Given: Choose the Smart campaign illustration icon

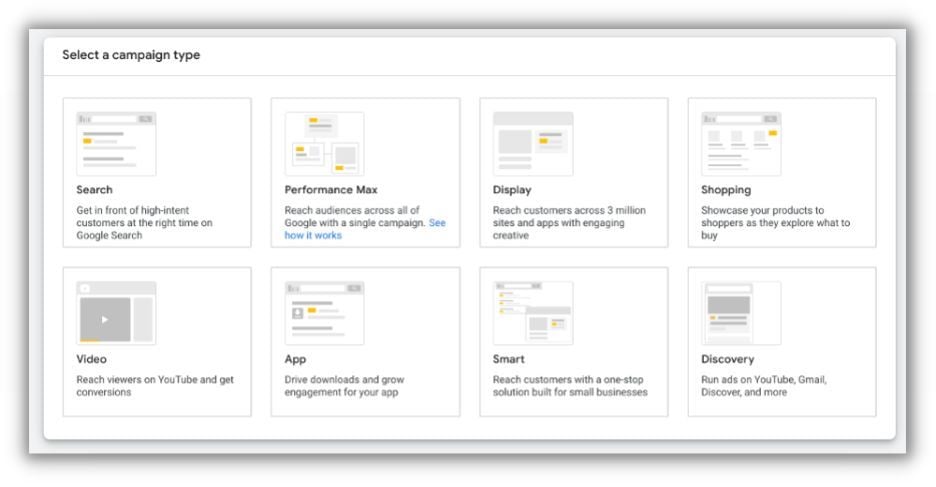Looking at the screenshot, I should pos(533,313).
